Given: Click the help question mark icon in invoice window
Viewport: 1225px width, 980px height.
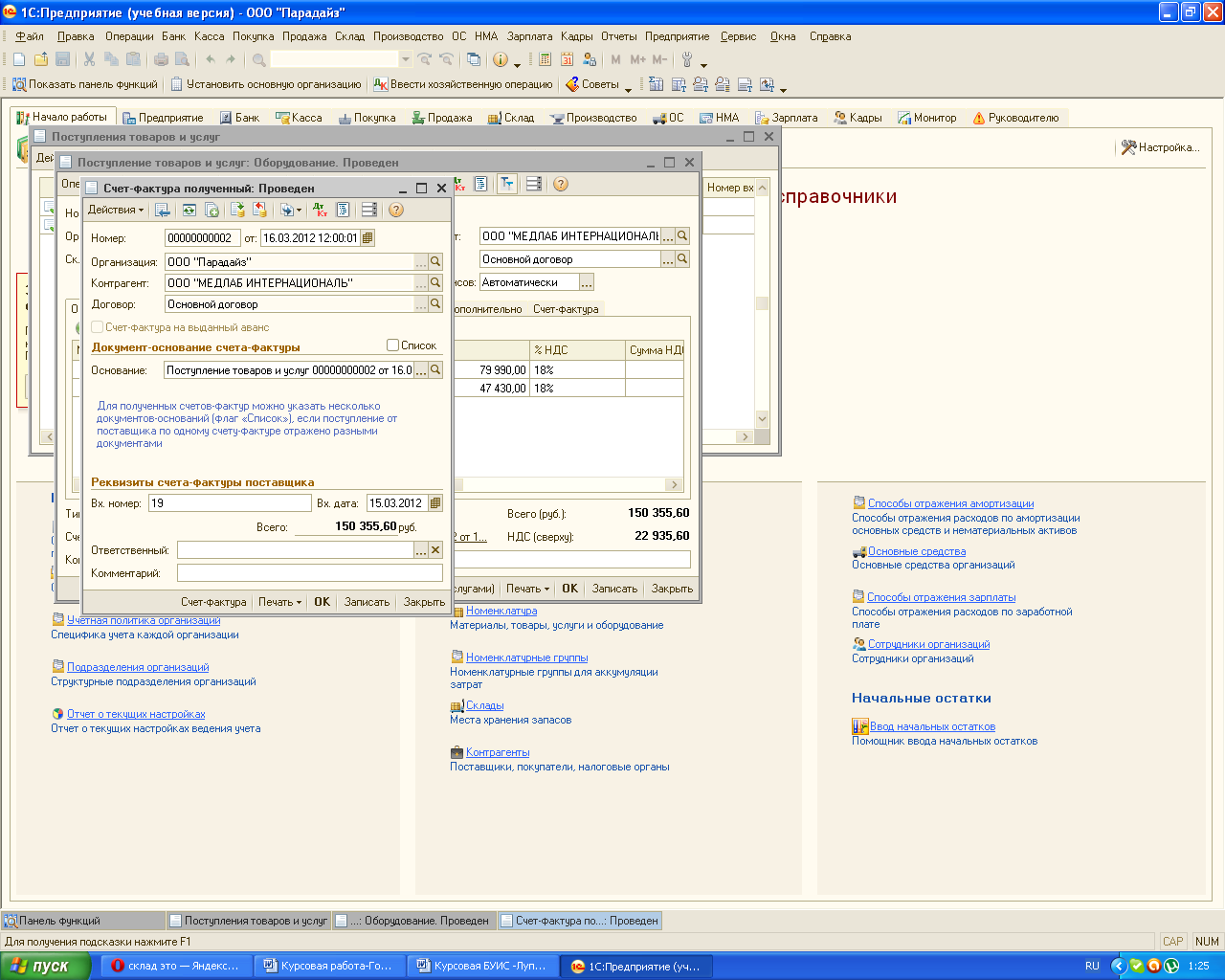Looking at the screenshot, I should 396,211.
